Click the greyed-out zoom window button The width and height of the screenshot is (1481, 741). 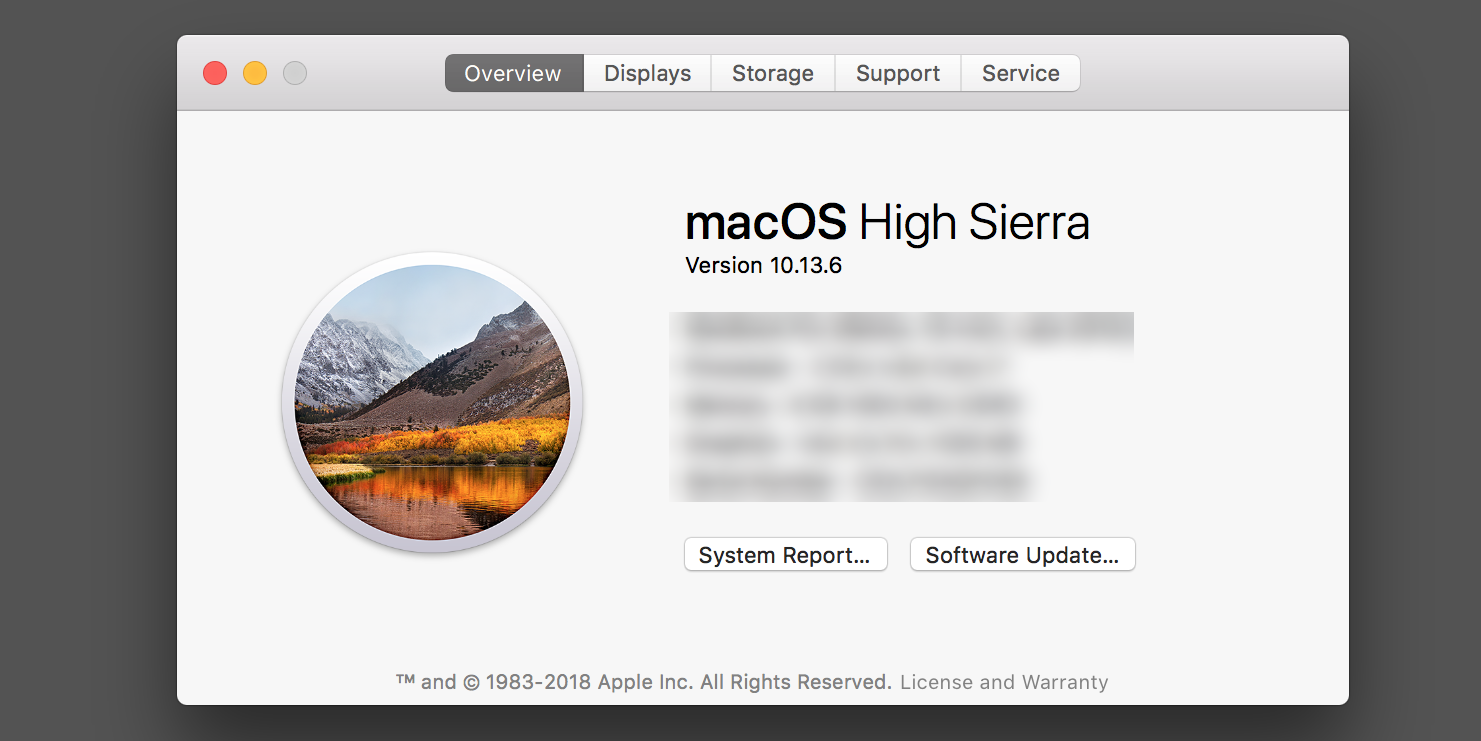click(295, 73)
